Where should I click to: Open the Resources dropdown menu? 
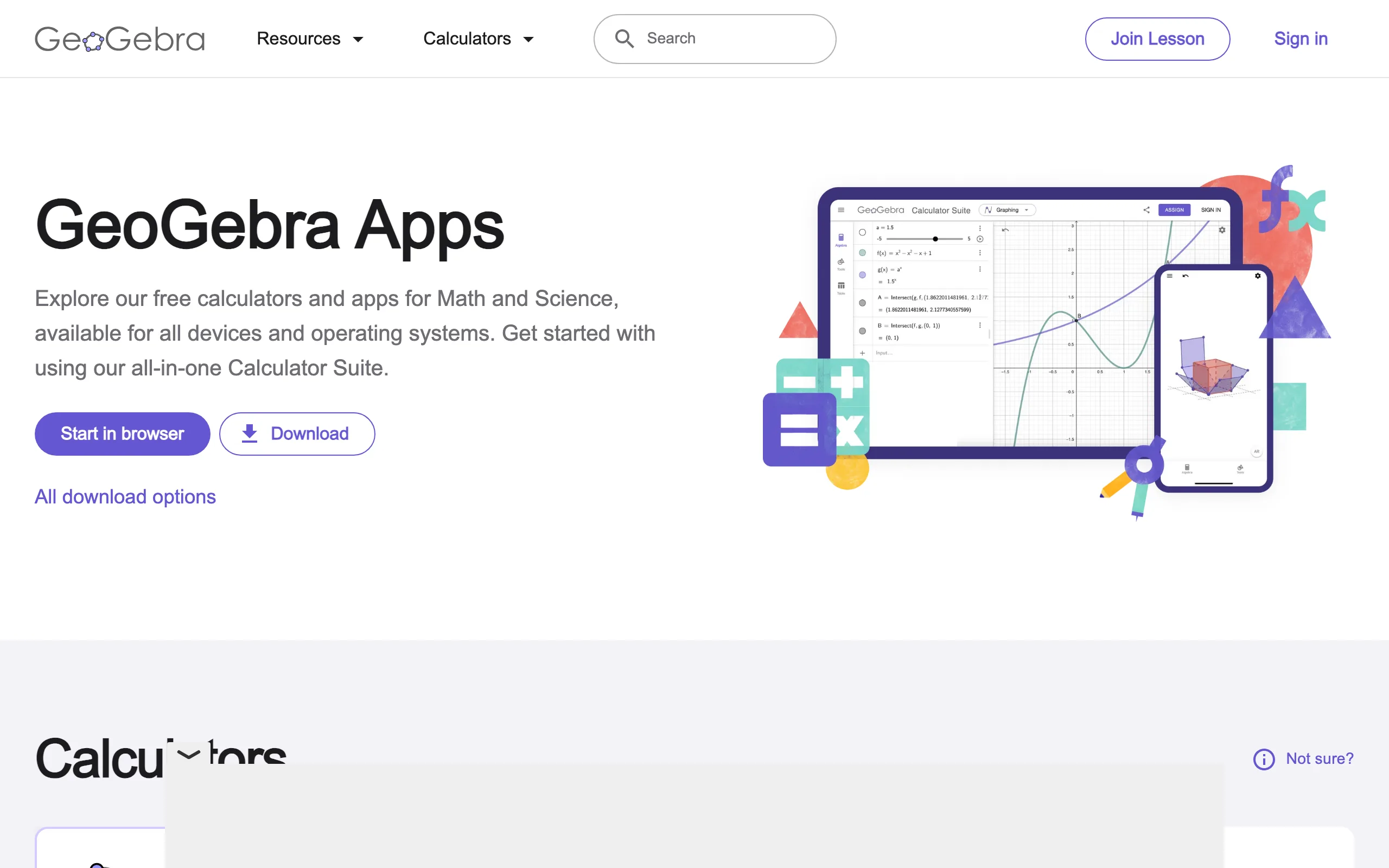click(x=310, y=39)
